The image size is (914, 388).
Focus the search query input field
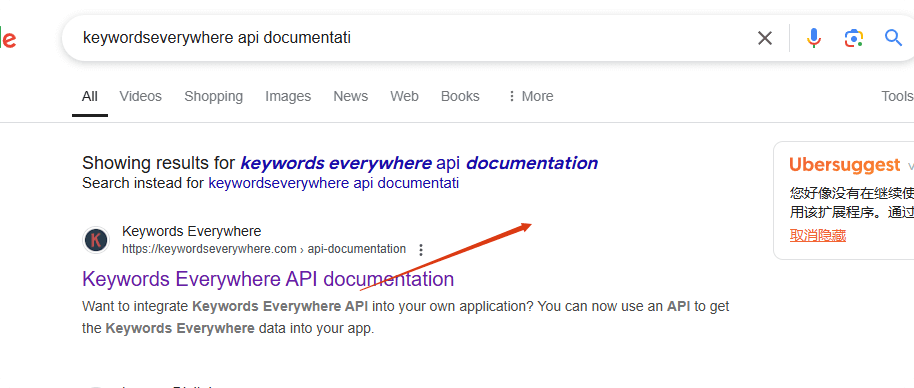click(x=408, y=38)
